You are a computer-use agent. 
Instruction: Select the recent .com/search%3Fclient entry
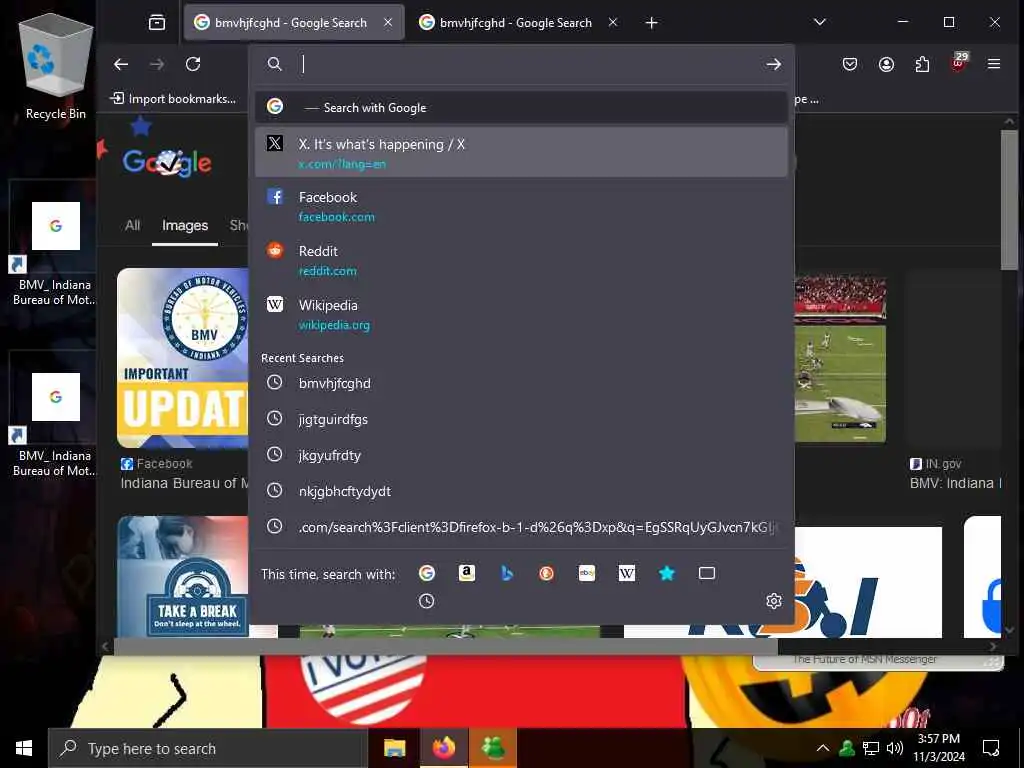(x=521, y=527)
